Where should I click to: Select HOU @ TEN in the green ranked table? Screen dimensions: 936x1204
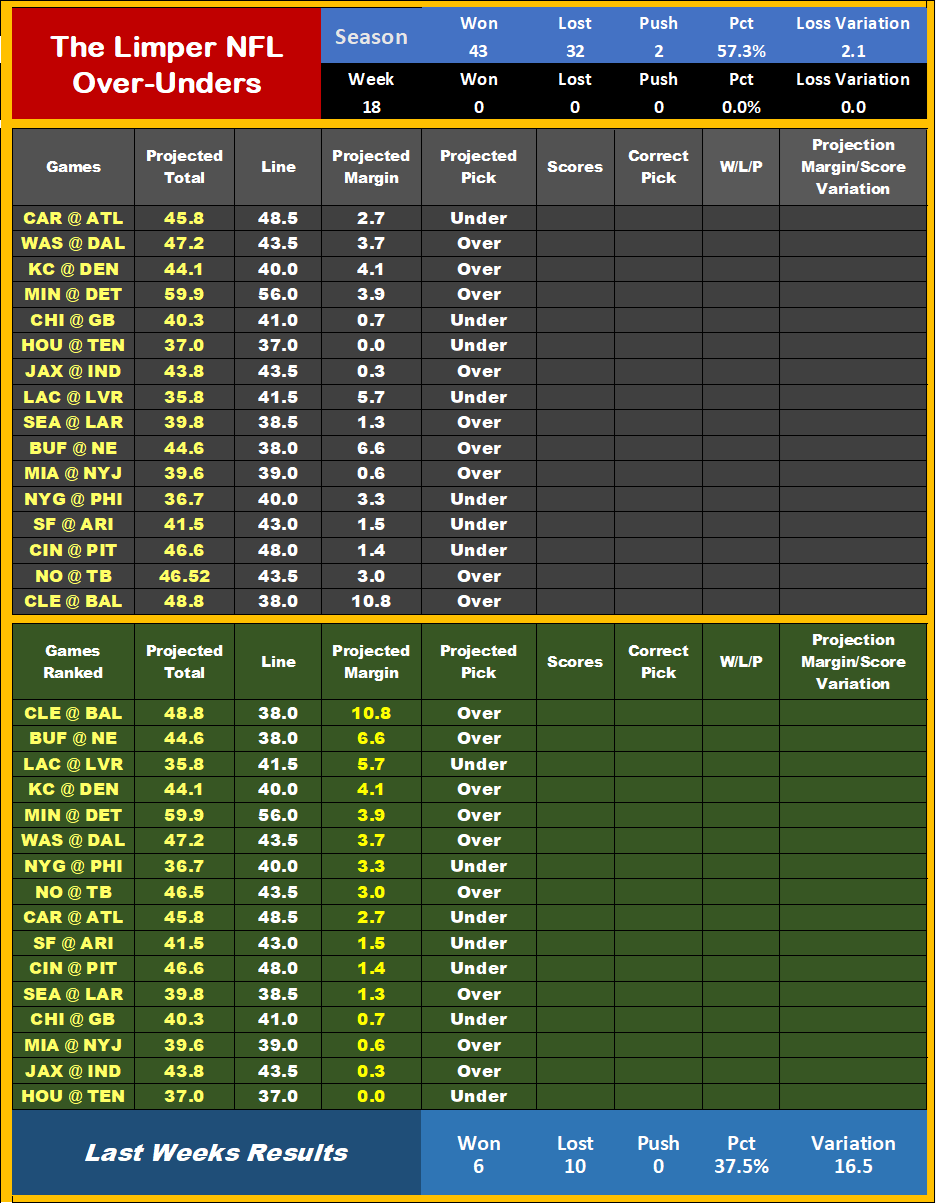point(73,1096)
